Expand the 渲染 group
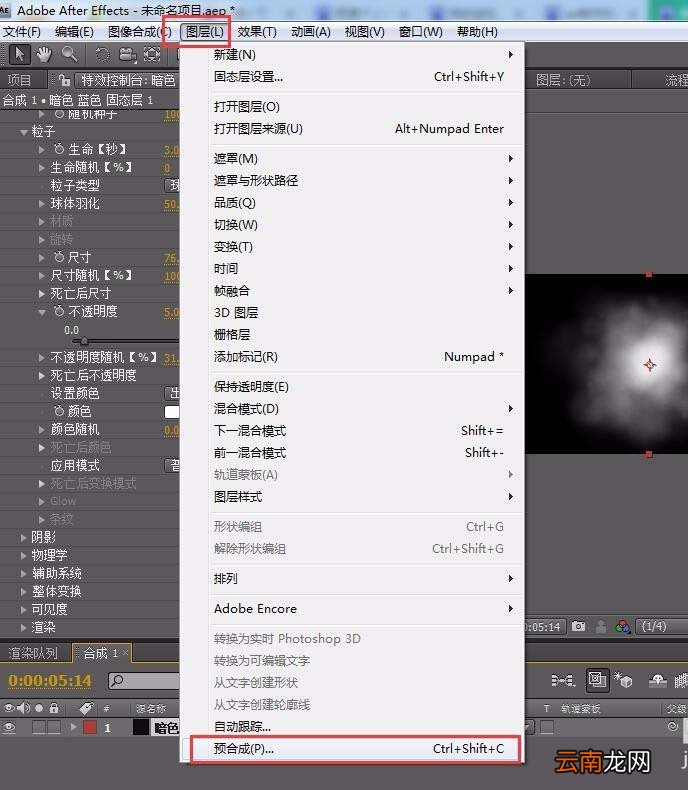The height and width of the screenshot is (790, 688). tap(23, 627)
